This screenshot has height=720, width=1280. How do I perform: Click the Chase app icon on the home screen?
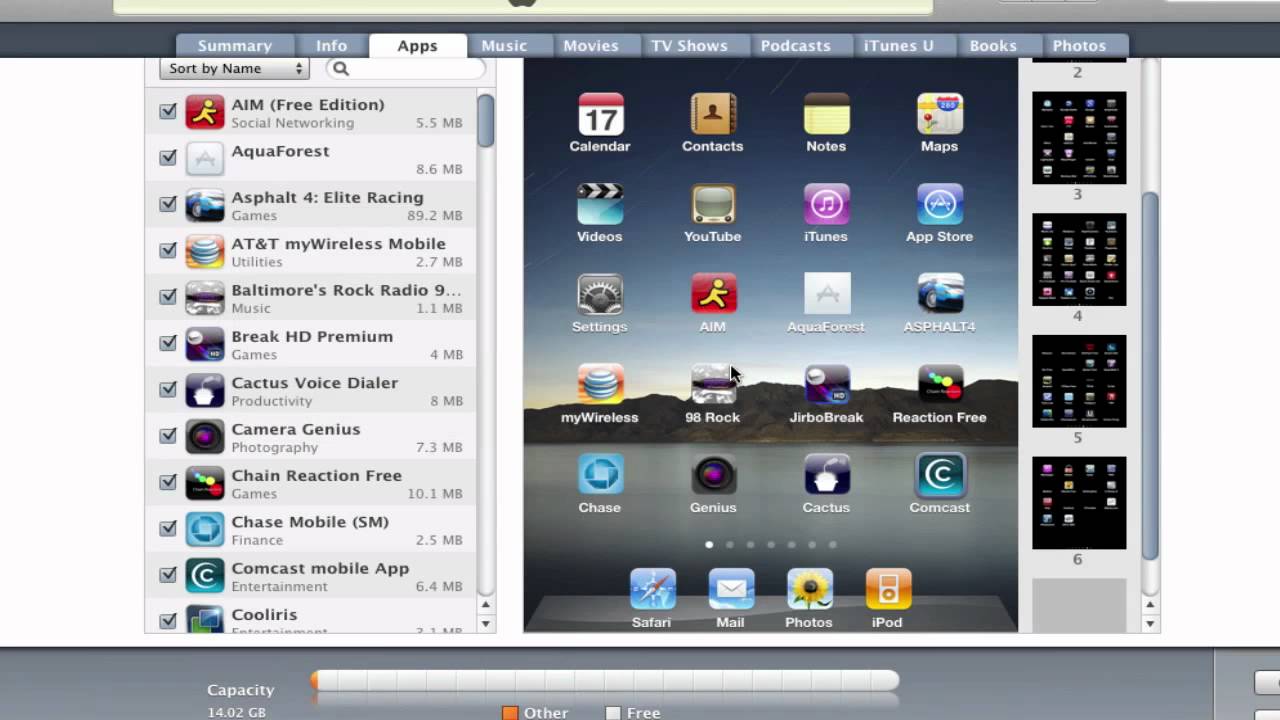(x=600, y=475)
